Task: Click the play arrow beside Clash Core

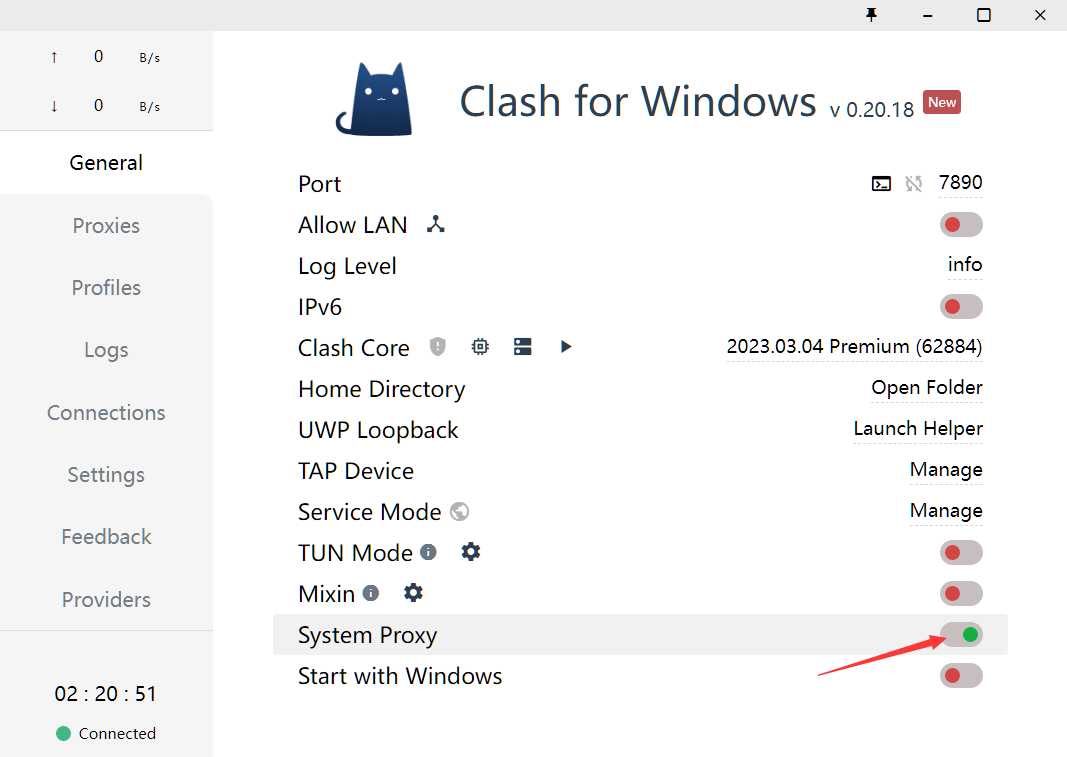Action: click(x=566, y=346)
